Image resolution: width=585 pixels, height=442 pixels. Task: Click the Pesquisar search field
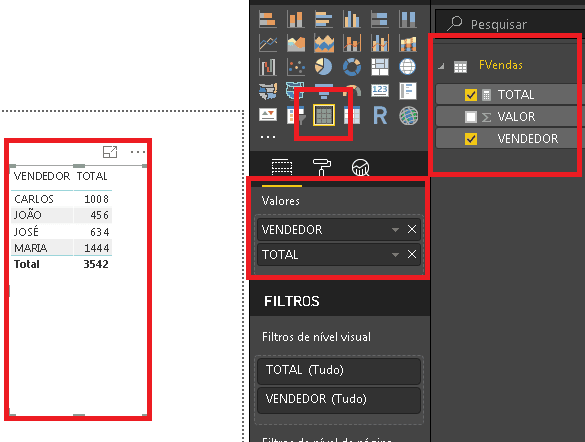510,24
